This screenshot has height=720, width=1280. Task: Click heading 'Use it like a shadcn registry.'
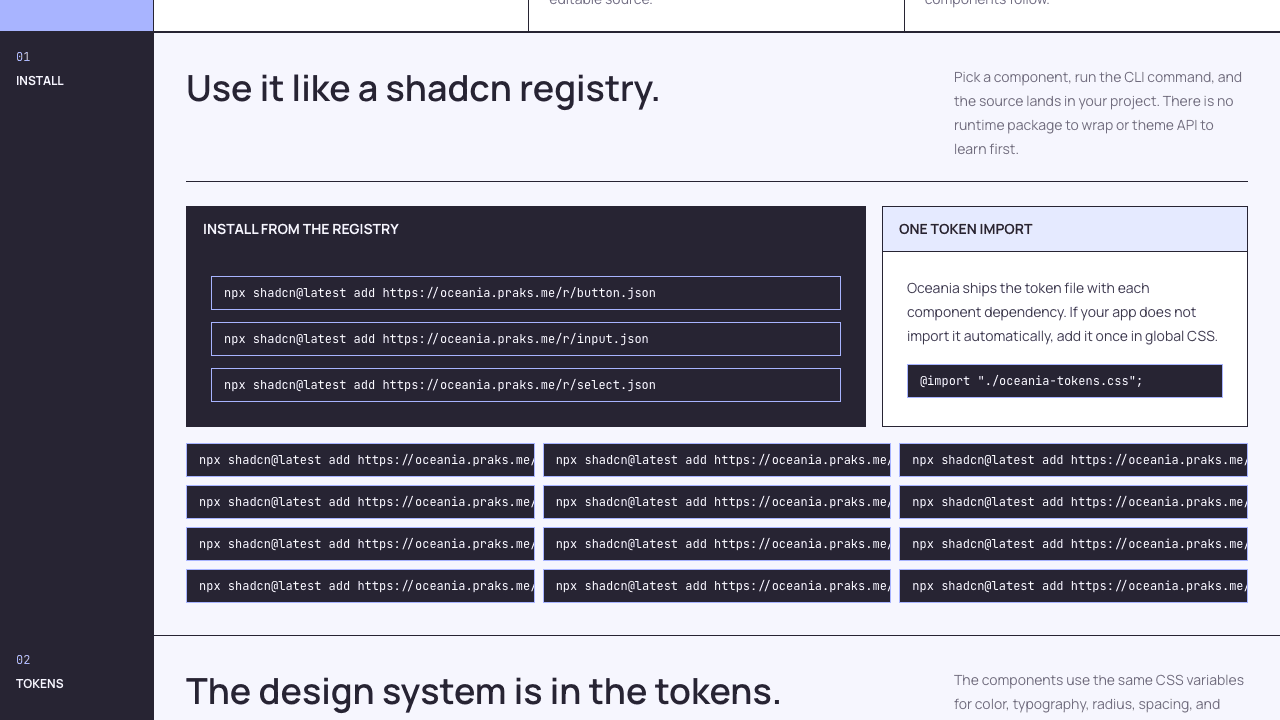(423, 88)
